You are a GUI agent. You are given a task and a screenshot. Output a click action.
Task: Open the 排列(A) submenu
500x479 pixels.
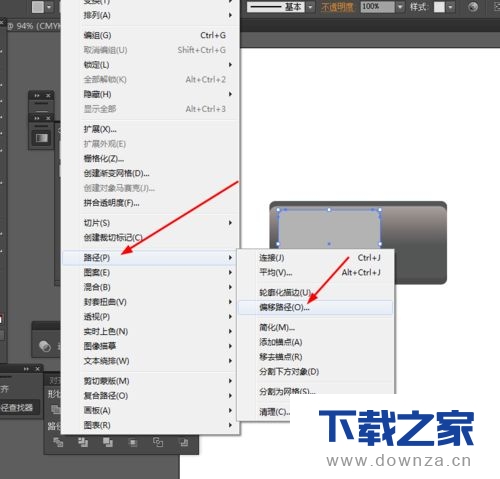pyautogui.click(x=151, y=15)
